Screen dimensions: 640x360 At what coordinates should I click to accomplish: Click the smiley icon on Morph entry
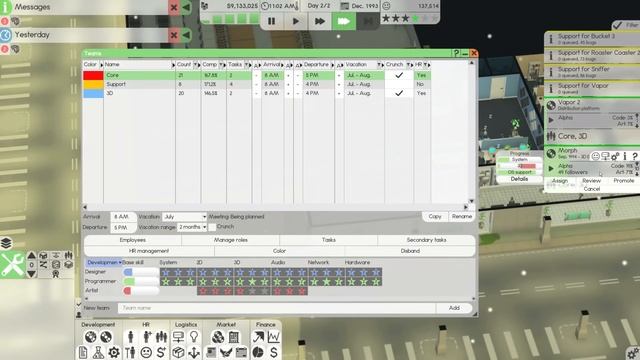coord(596,156)
